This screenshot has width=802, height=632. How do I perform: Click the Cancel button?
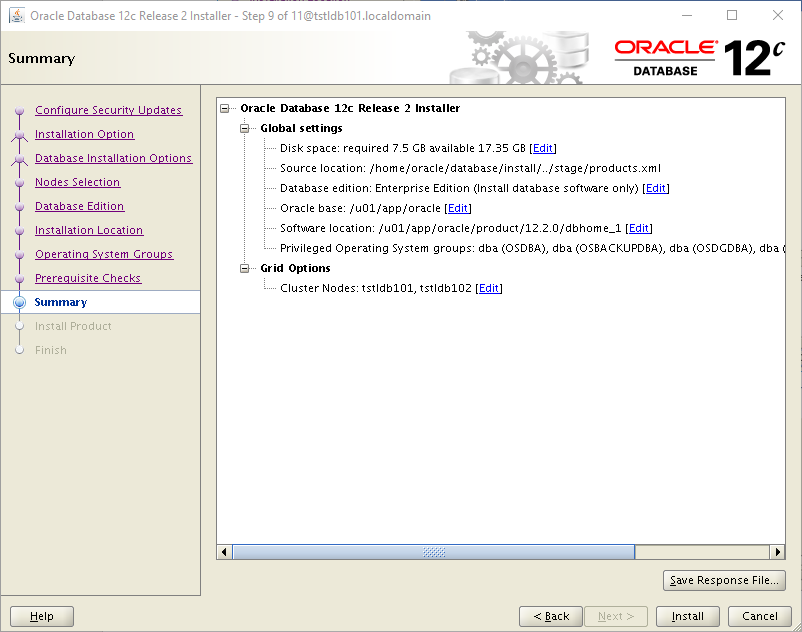tap(760, 616)
